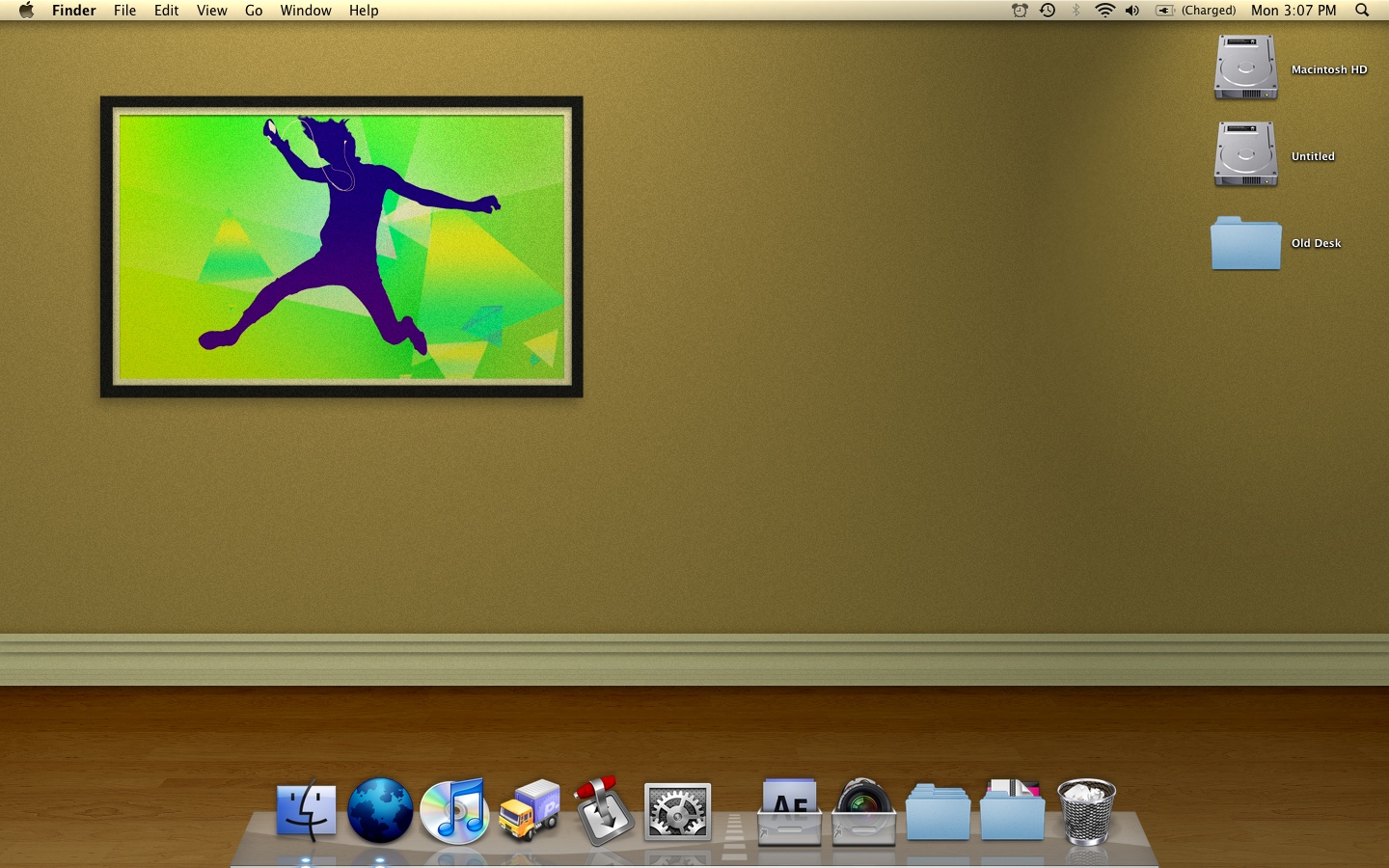Open the Window menu
Screen dimensions: 1389x868
pyautogui.click(x=306, y=11)
